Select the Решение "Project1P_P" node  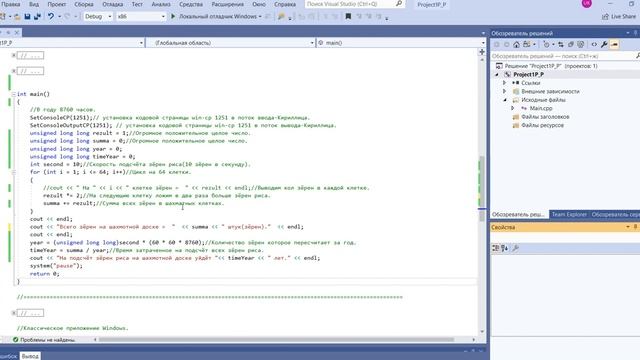(x=551, y=66)
